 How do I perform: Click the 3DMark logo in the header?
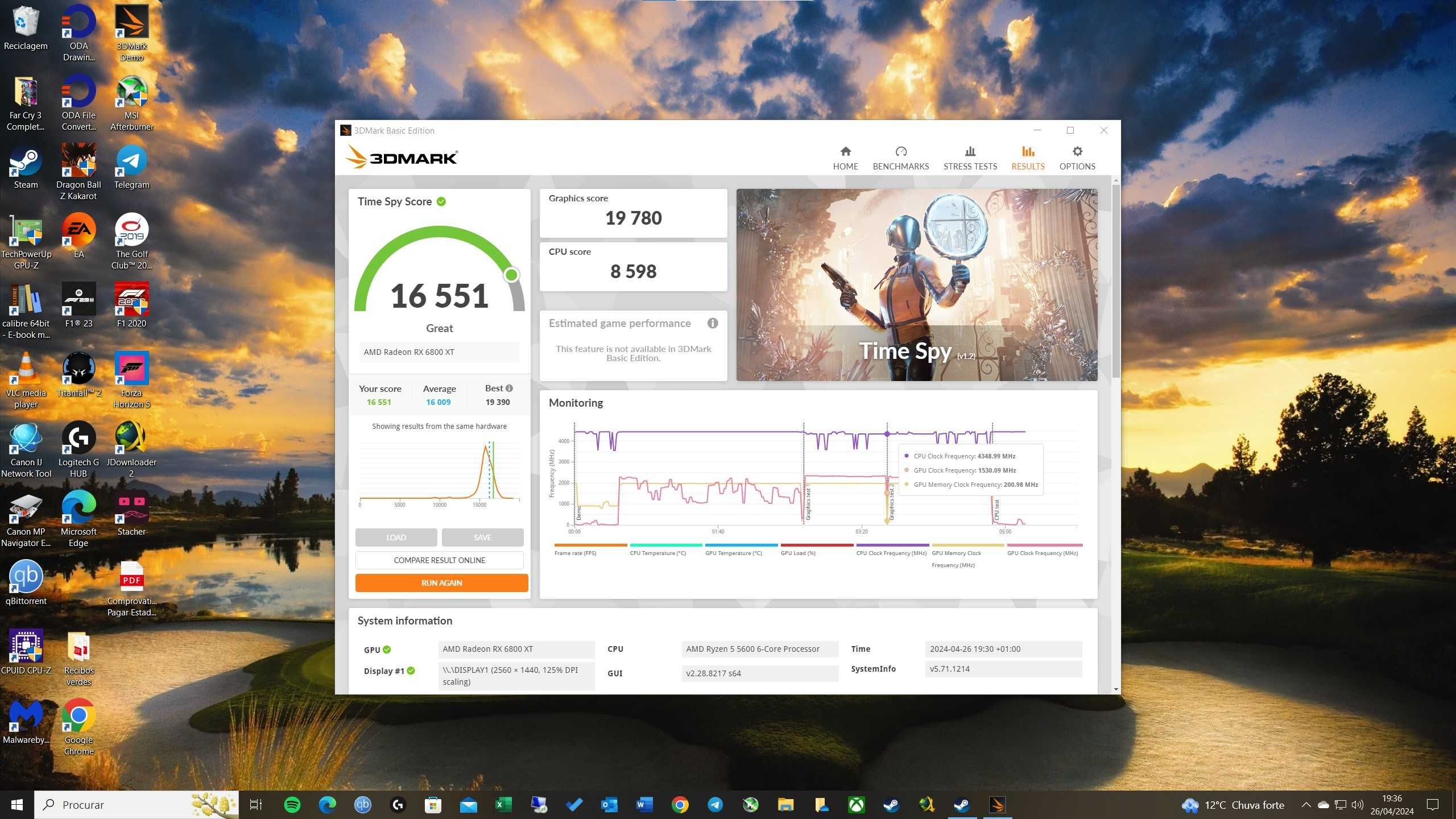pos(402,157)
